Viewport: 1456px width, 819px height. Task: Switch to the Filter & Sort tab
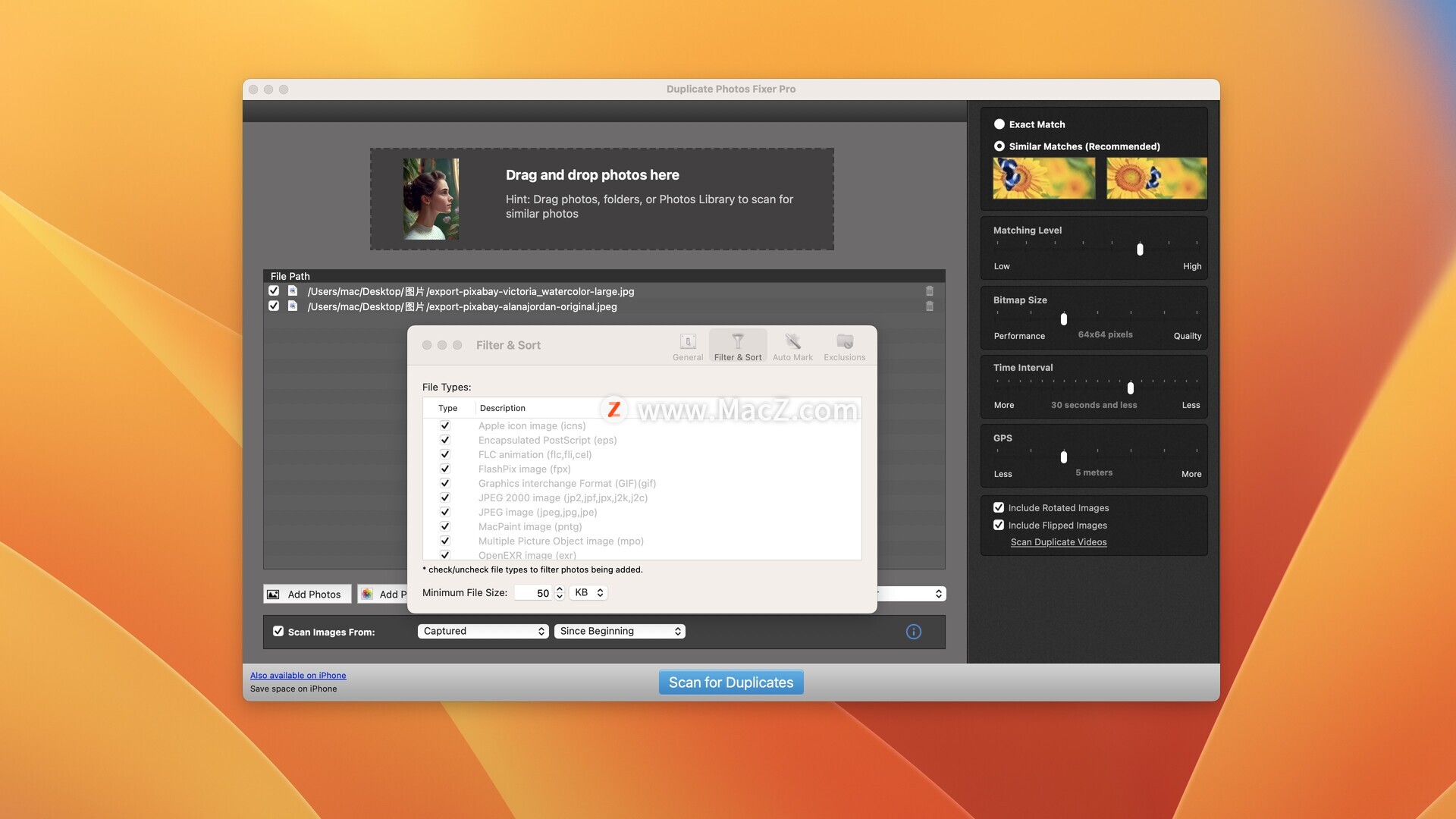point(738,346)
